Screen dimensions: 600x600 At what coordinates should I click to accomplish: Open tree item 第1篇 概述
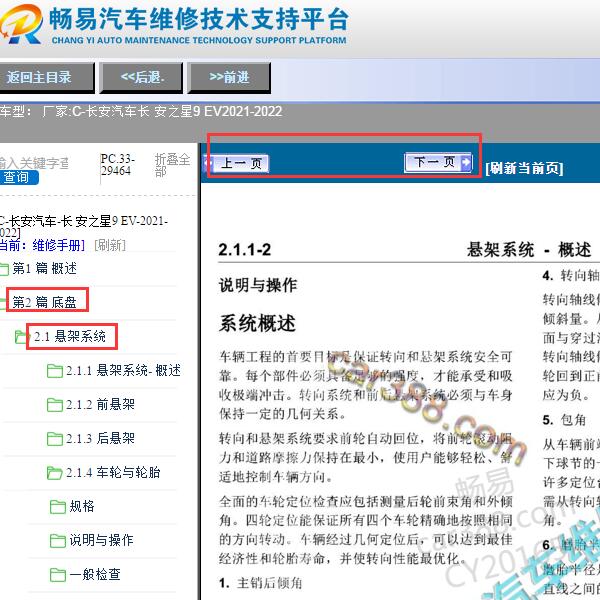point(44,269)
